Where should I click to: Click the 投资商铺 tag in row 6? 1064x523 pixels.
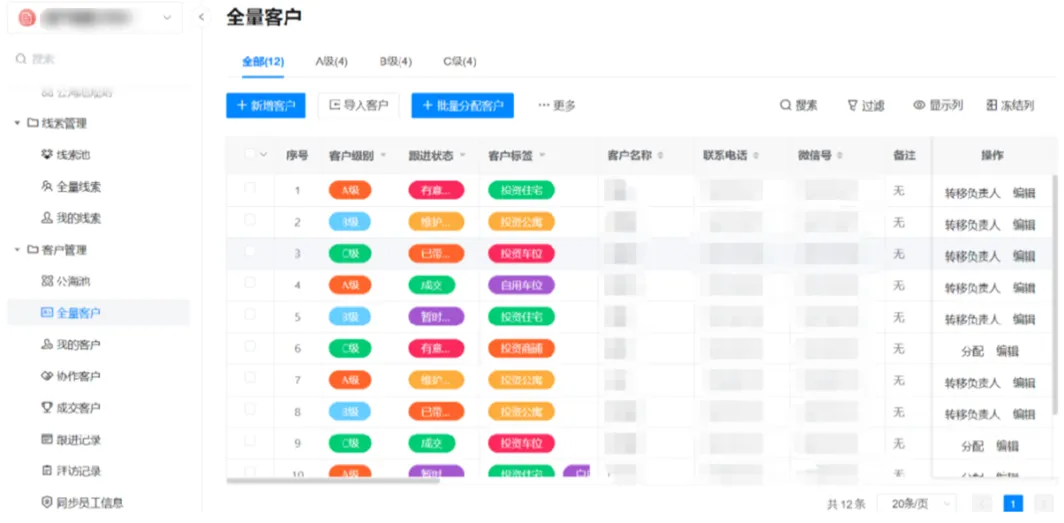pos(521,348)
